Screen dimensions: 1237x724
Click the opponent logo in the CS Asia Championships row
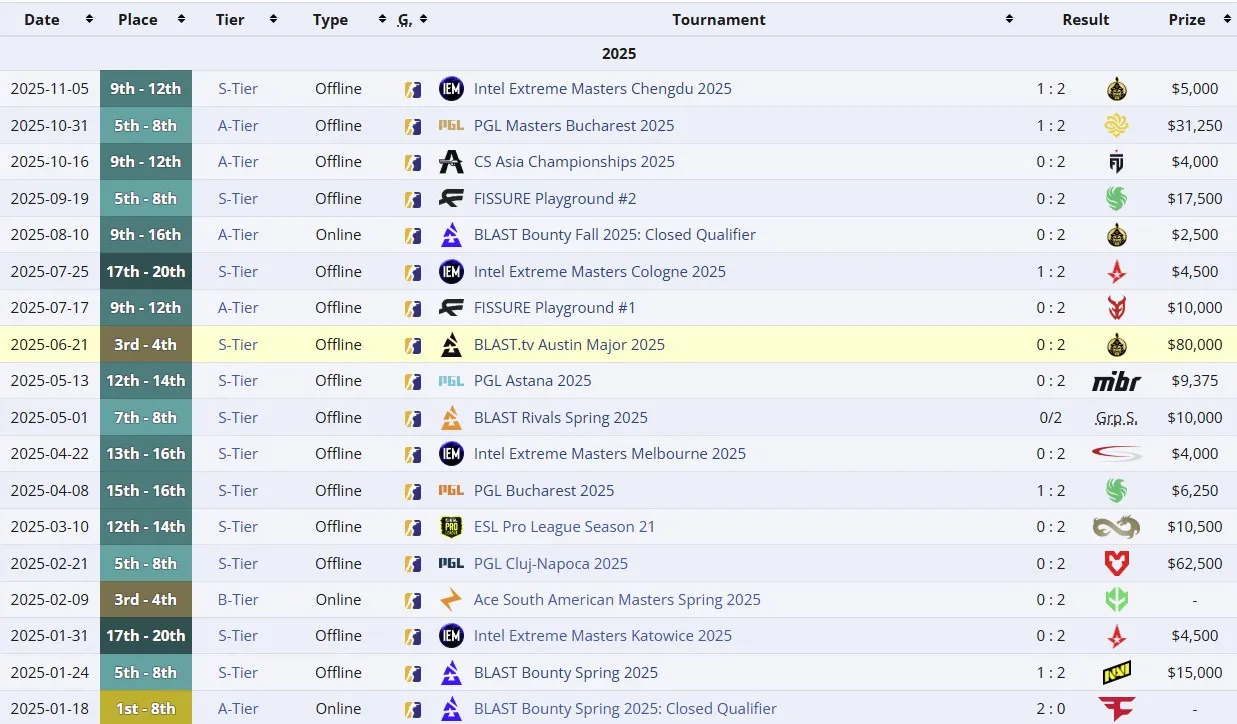pyautogui.click(x=1117, y=162)
